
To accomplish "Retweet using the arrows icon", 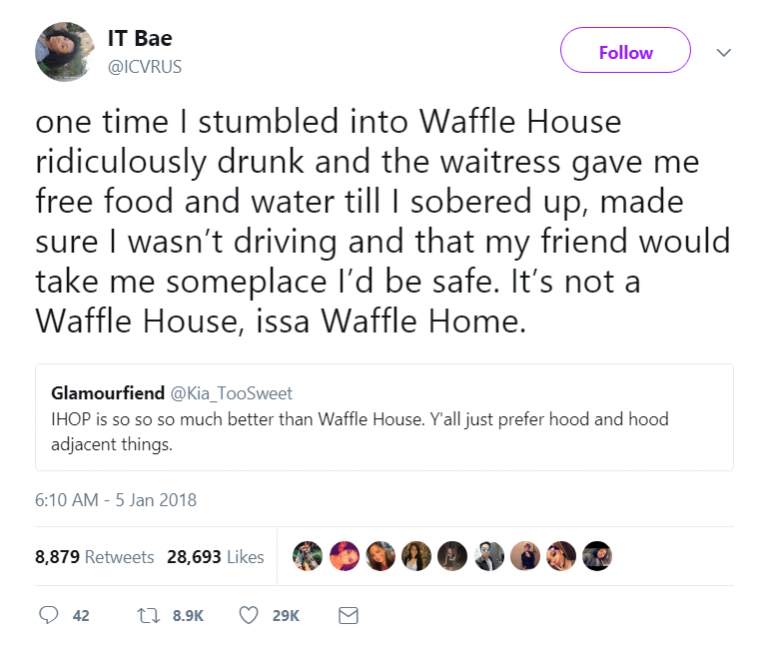I will [x=146, y=616].
